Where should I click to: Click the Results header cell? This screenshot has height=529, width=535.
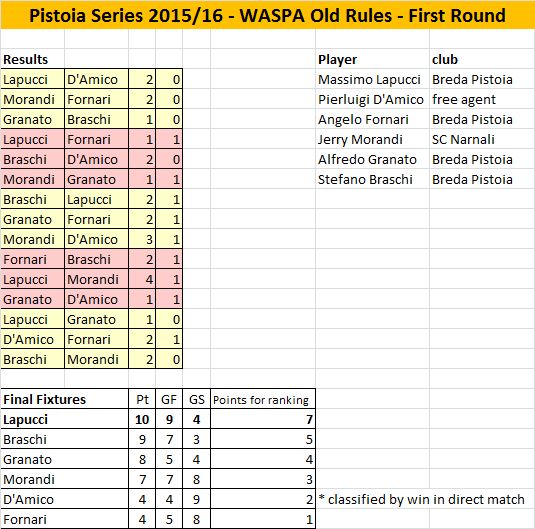[x=32, y=59]
